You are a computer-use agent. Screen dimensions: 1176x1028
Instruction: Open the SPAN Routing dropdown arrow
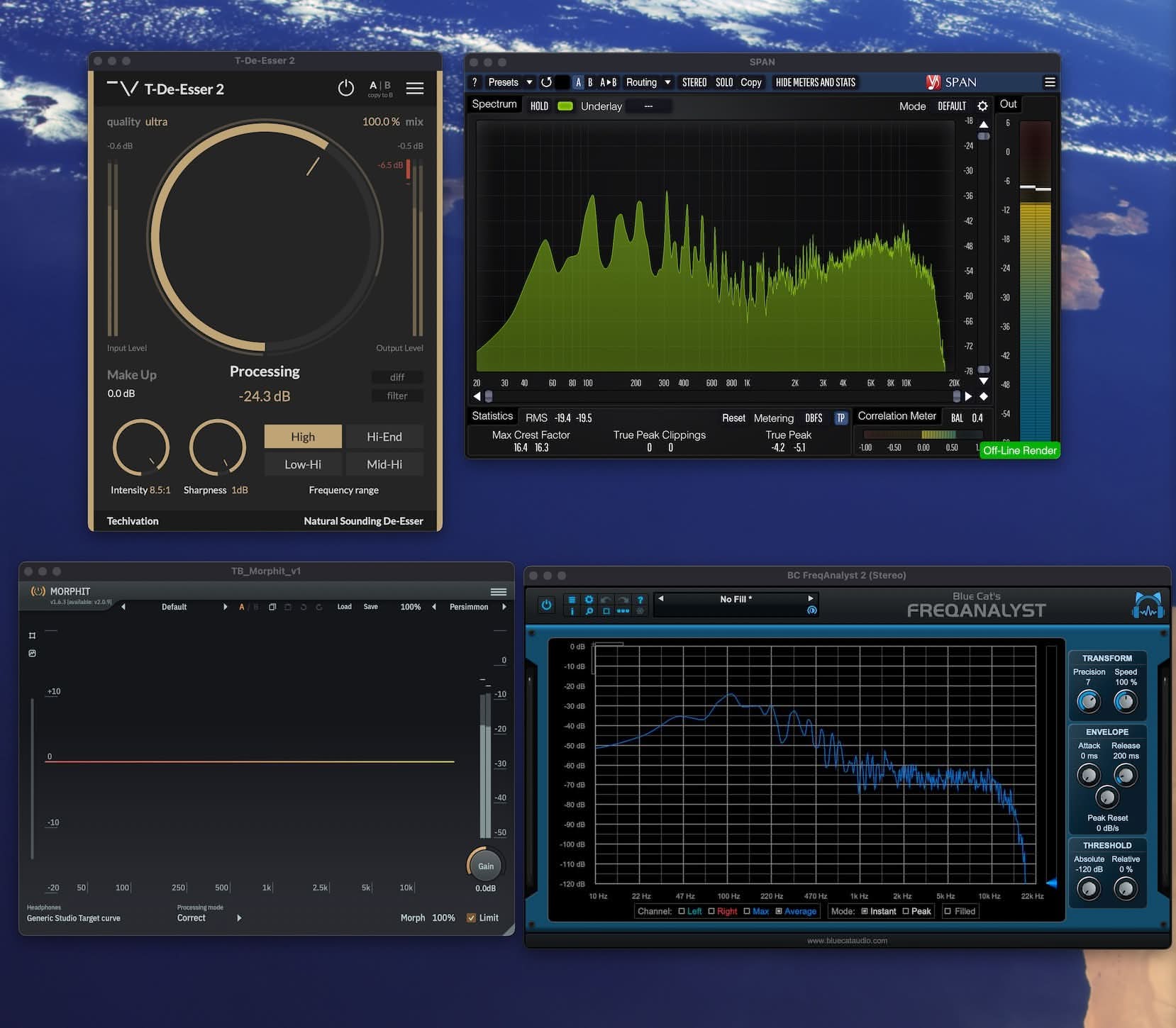click(x=667, y=82)
